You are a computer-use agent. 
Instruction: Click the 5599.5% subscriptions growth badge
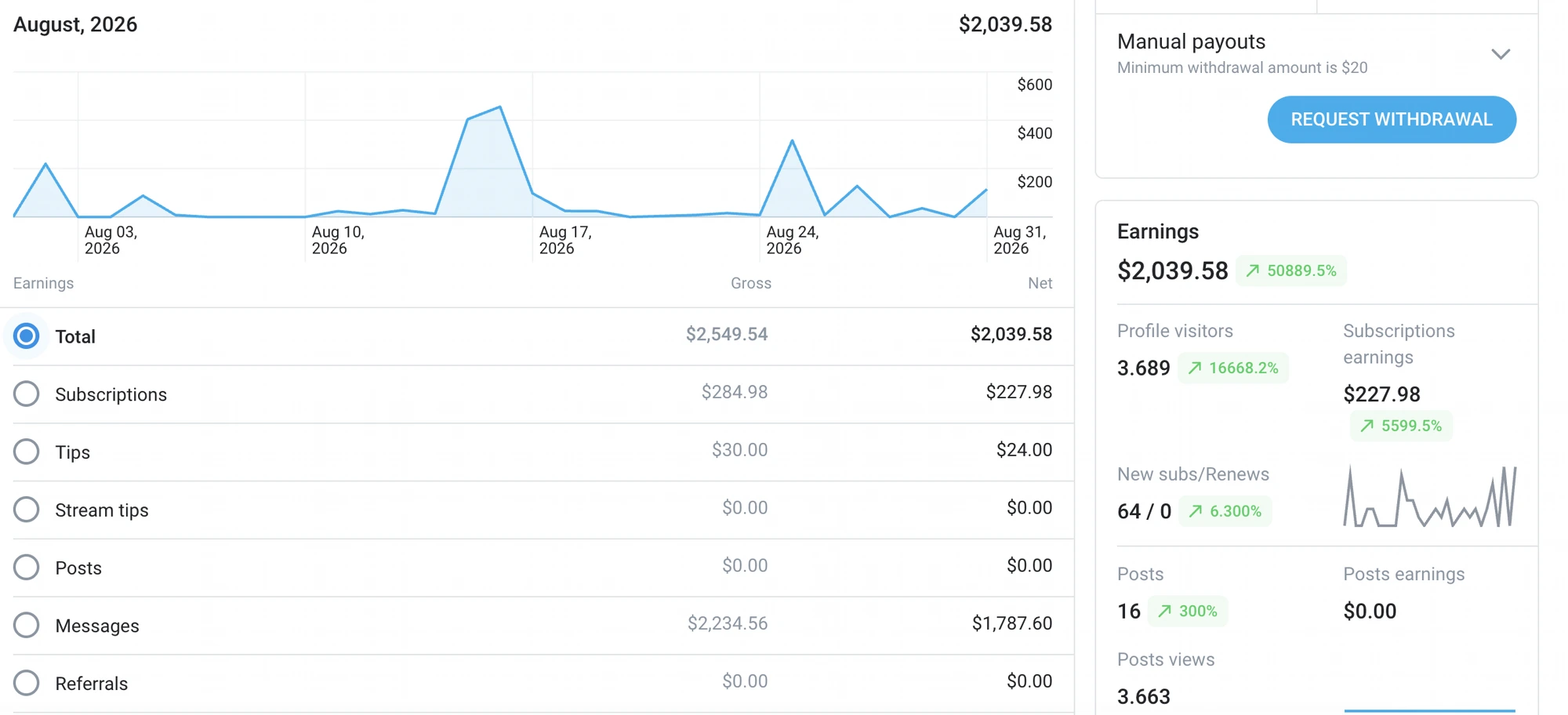[x=1401, y=426]
